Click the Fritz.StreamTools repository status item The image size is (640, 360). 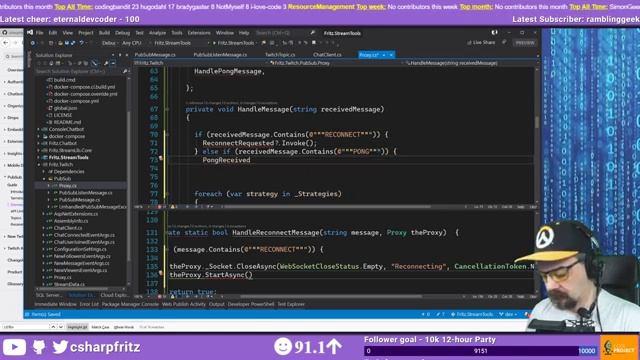coord(472,314)
